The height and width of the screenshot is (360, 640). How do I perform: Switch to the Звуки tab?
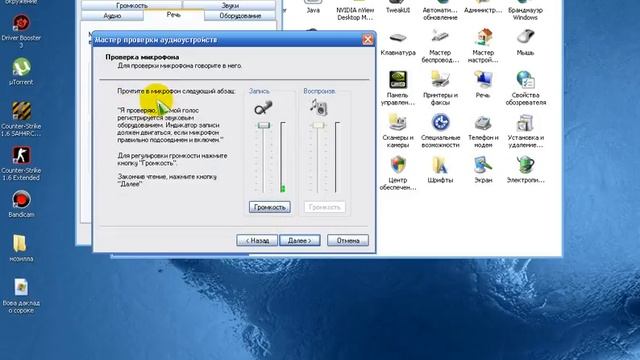pyautogui.click(x=230, y=5)
